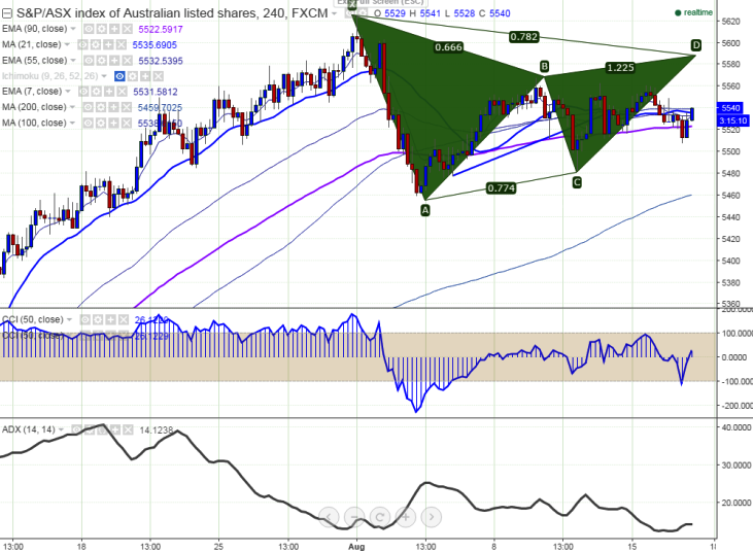Remove the MA (100, close) indicator
Screen dimensions: 753x551
pyautogui.click(x=126, y=123)
